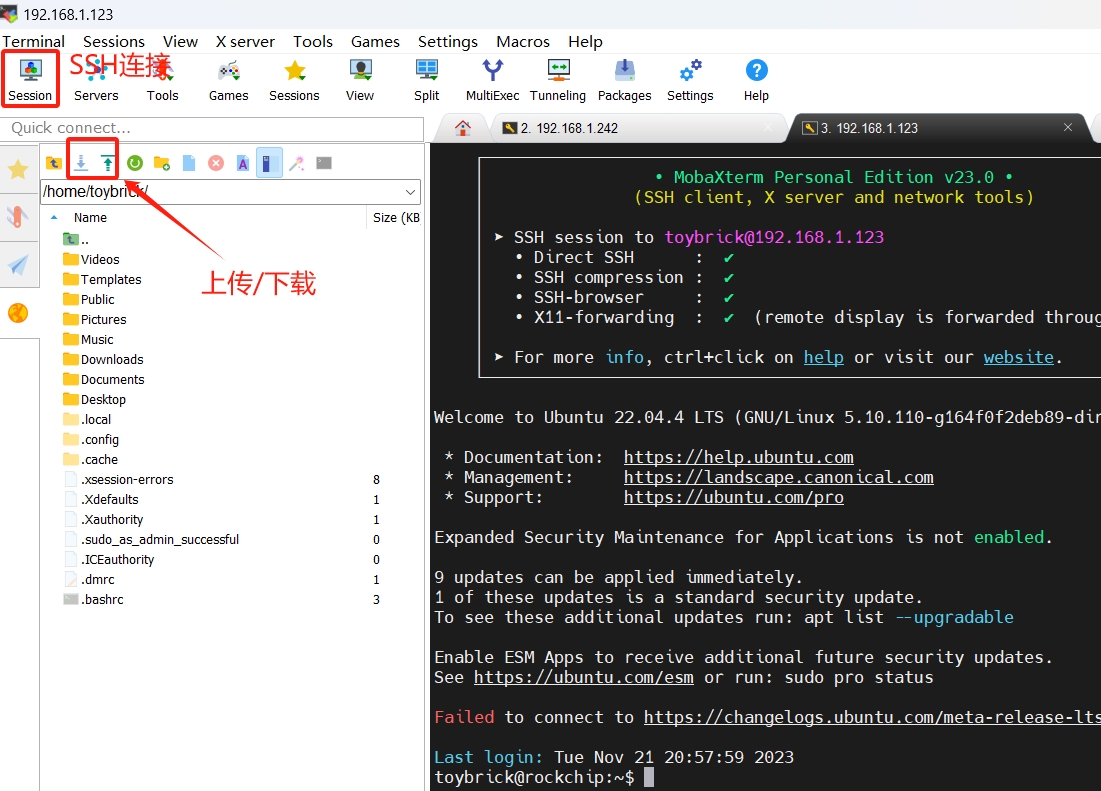Open the Packages toolbar icon
This screenshot has width=1101, height=791.
pyautogui.click(x=624, y=79)
